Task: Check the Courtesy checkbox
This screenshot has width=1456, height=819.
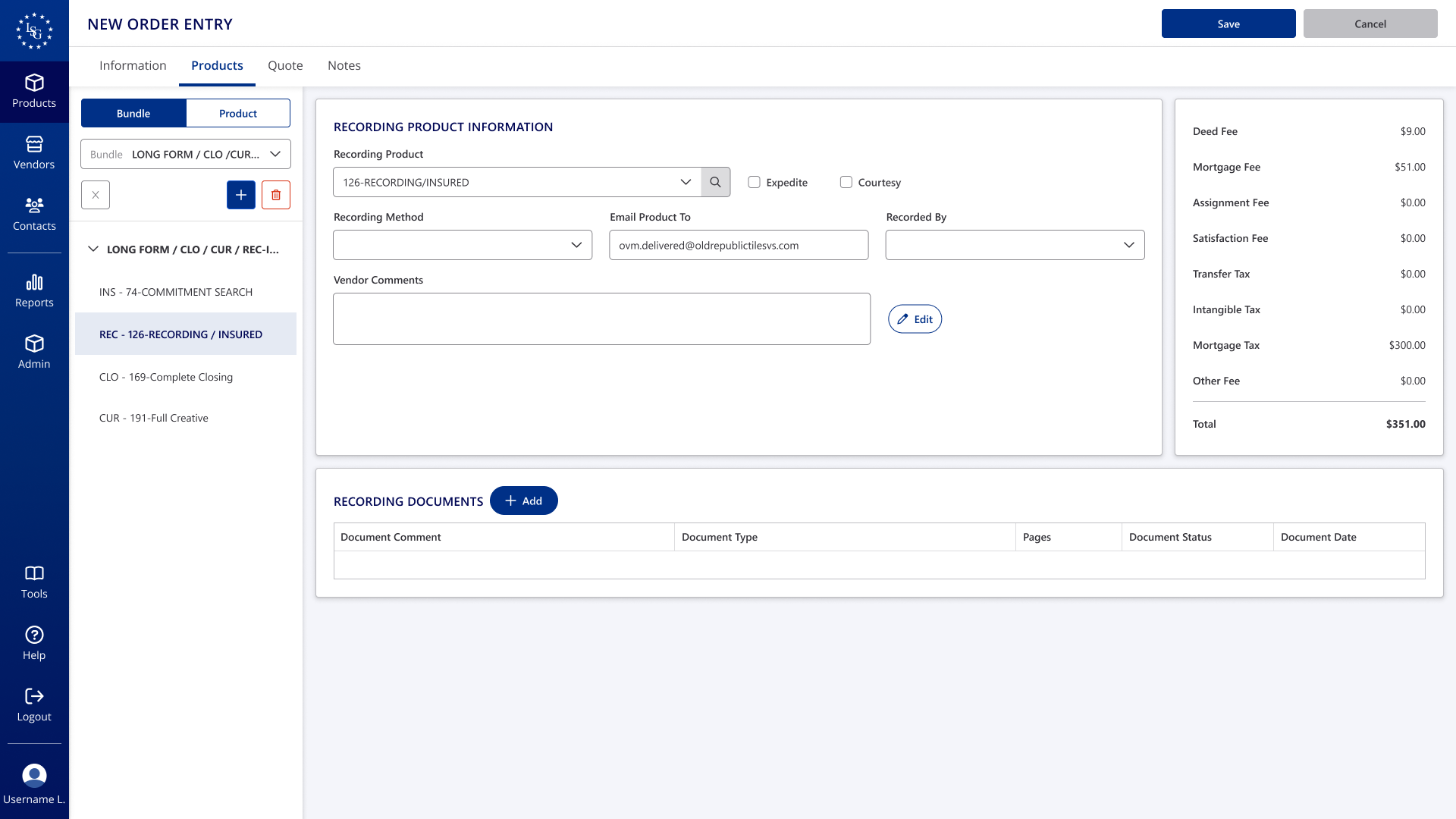Action: tap(846, 182)
